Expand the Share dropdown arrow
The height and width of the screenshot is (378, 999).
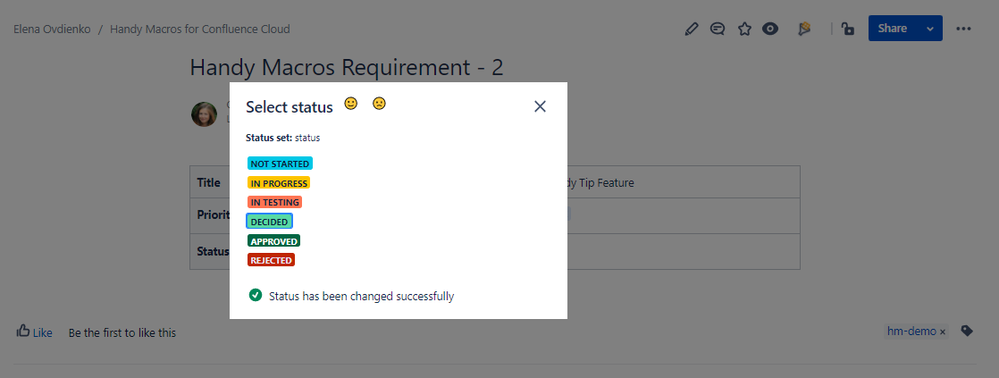pos(930,28)
